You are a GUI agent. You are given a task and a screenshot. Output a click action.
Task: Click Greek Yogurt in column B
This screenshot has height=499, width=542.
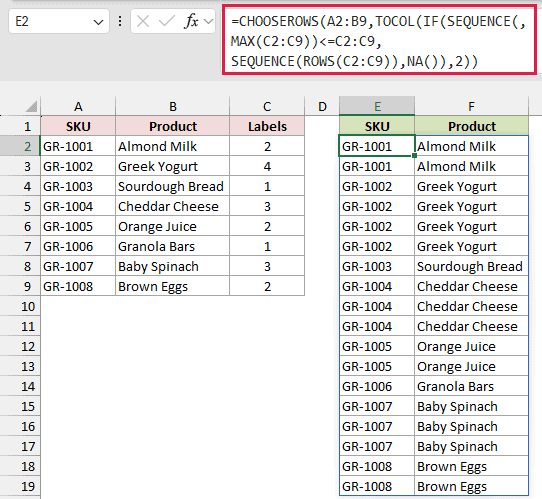(172, 166)
